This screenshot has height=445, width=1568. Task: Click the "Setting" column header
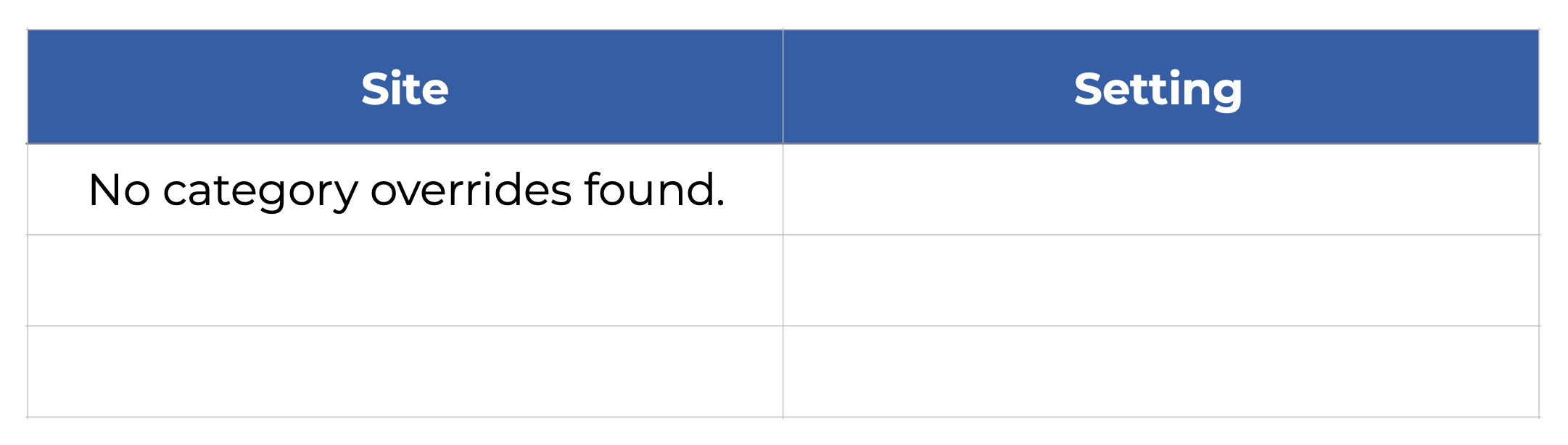(x=1158, y=88)
